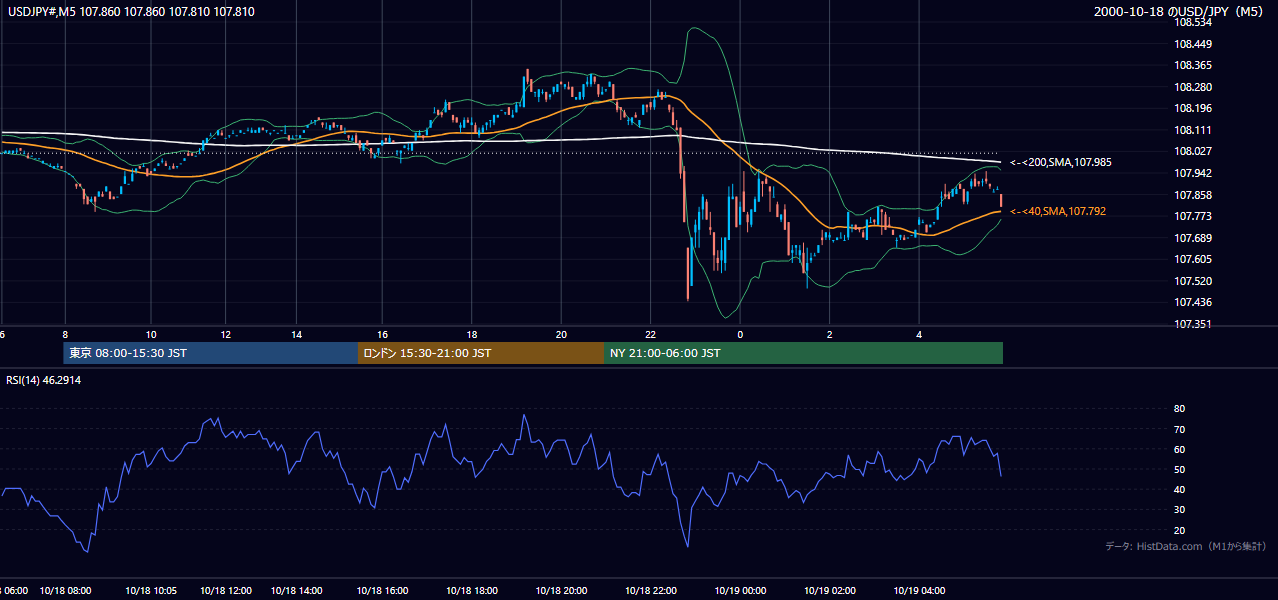Click hour mark 12 on price chart axis
Viewport: 1278px width, 600px height.
coord(226,333)
